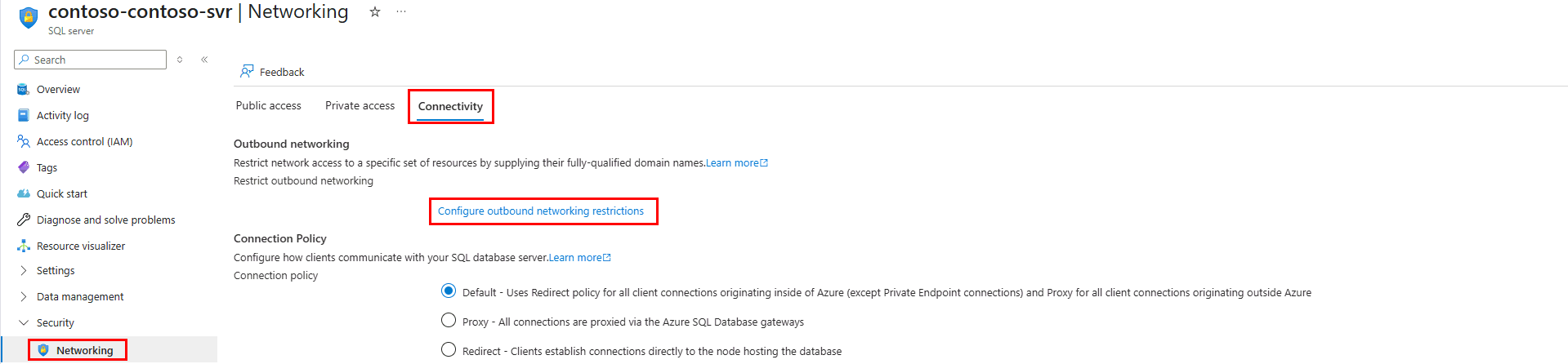Click the Quick start cloud icon
Viewport: 1568px width, 364px height.
[x=24, y=194]
